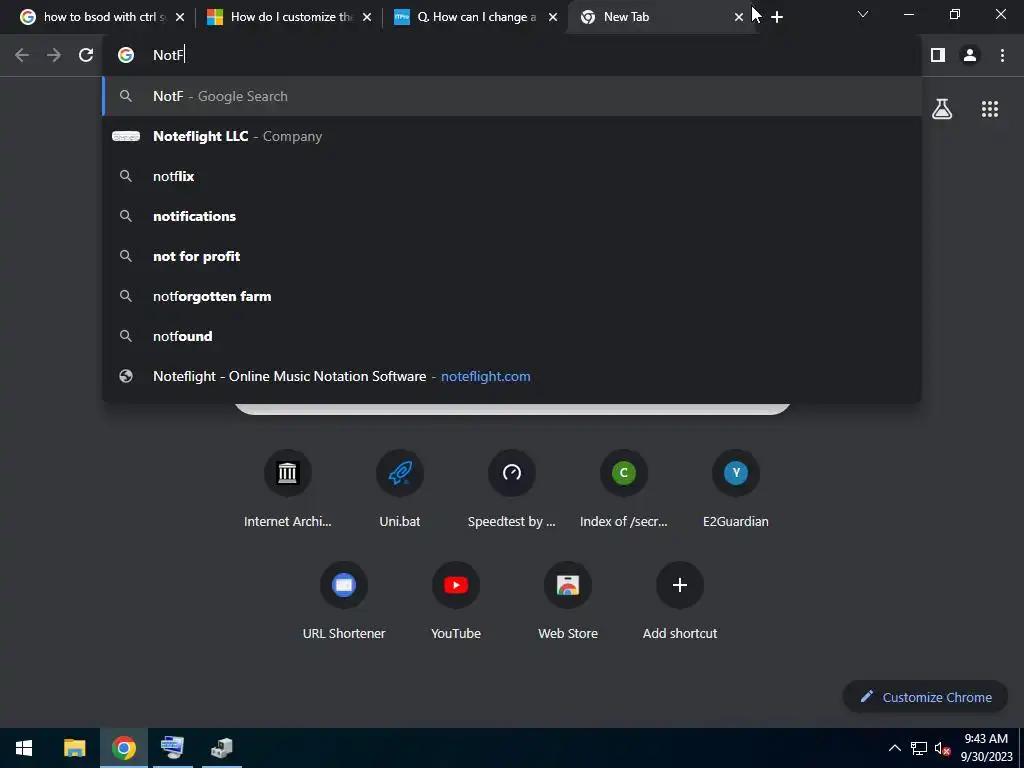Open the new tab plus button
This screenshot has width=1024, height=768.
(777, 17)
